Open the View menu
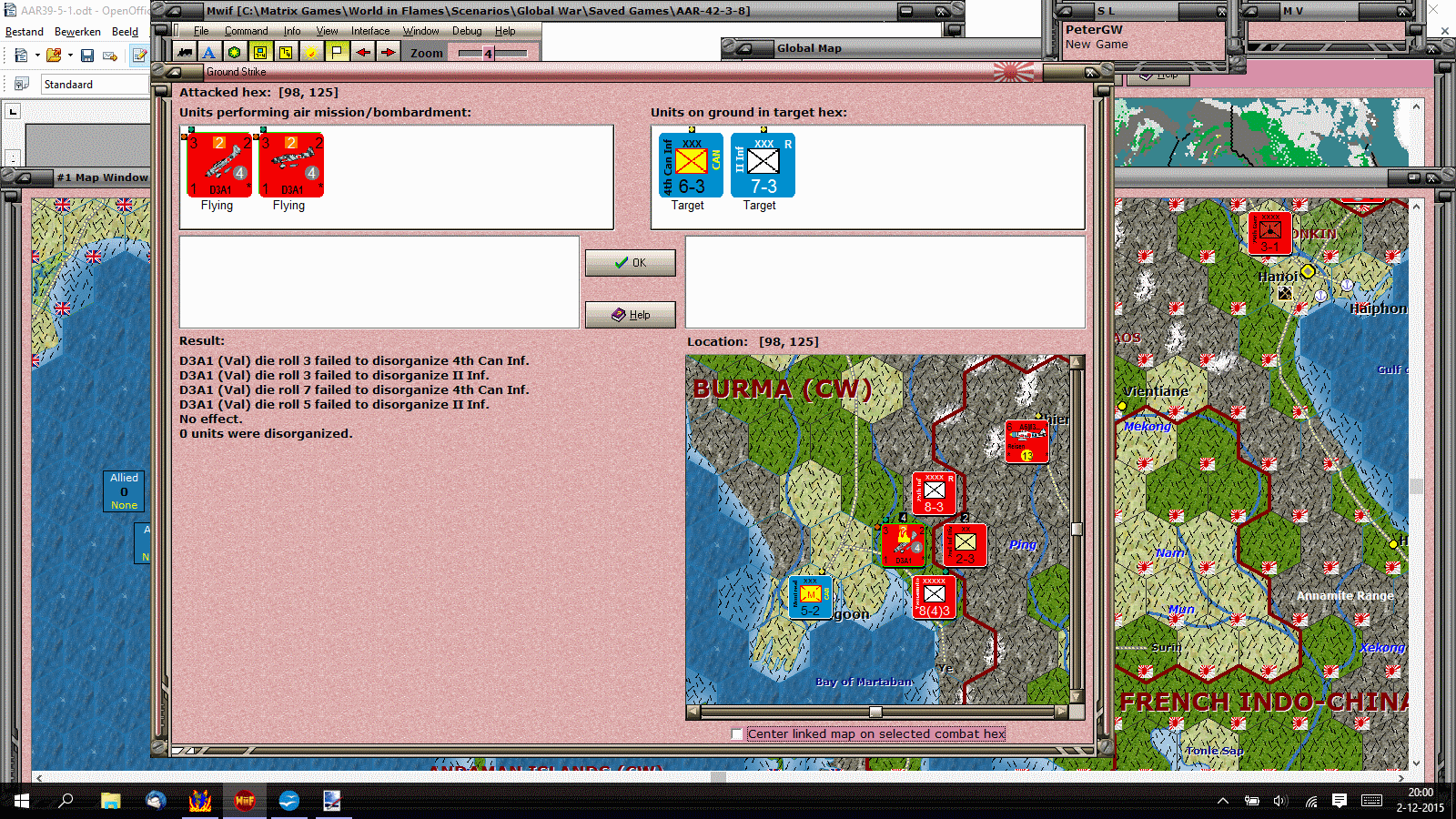The image size is (1456, 819). [x=327, y=31]
